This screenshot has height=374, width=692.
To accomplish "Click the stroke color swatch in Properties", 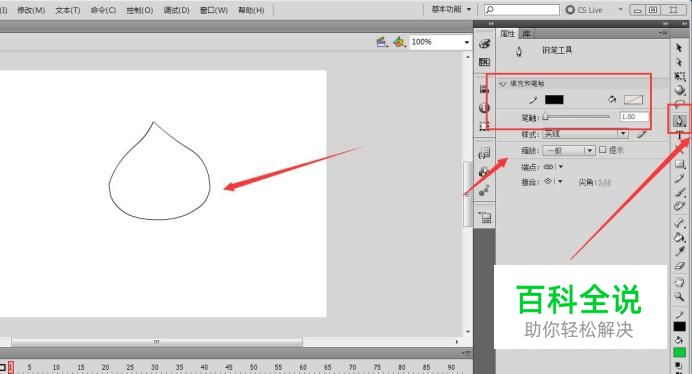I will point(554,100).
